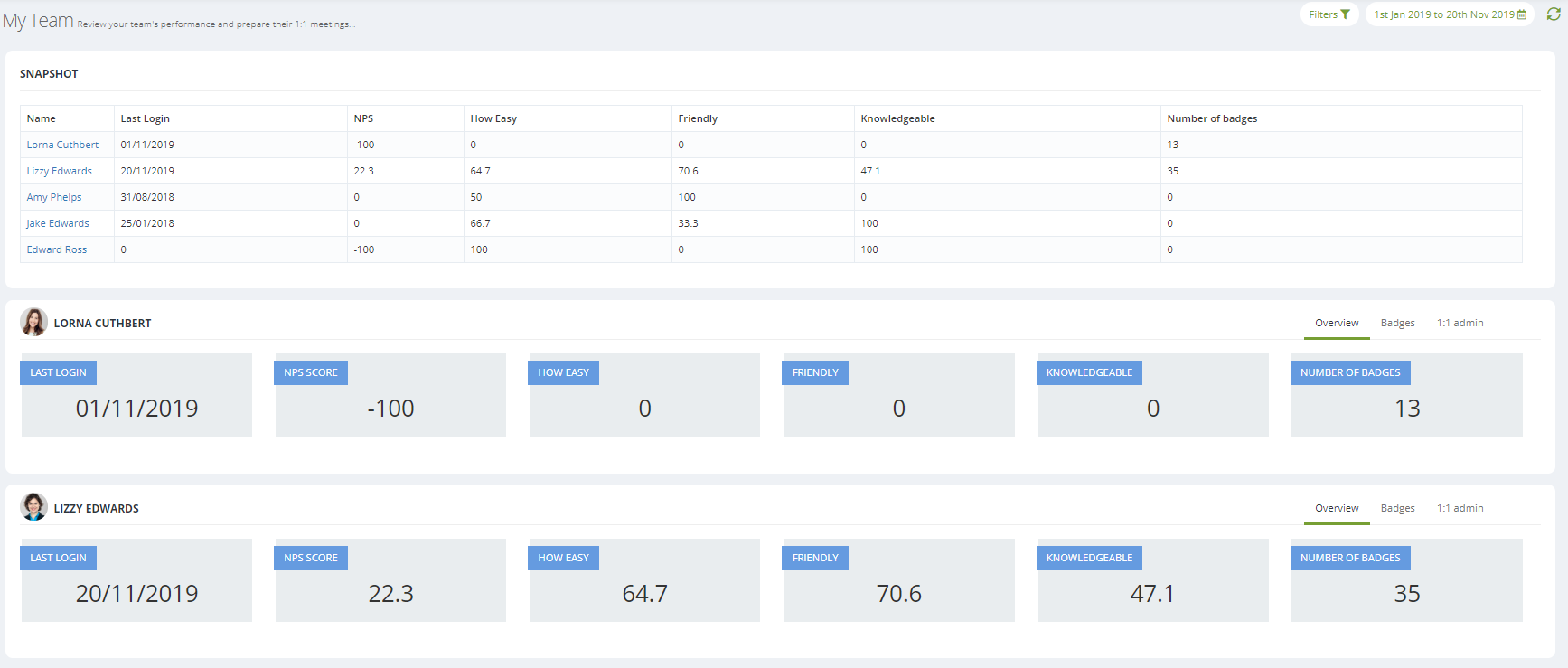Switch to Badges tab for Lizzy Edwards
This screenshot has width=1568, height=668.
tap(1397, 508)
